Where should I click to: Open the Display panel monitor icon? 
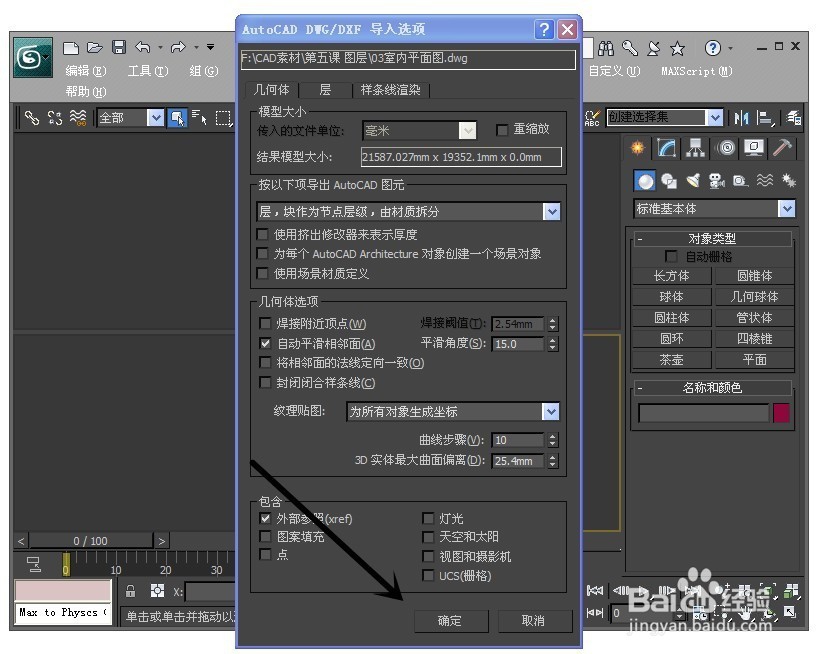[x=754, y=148]
